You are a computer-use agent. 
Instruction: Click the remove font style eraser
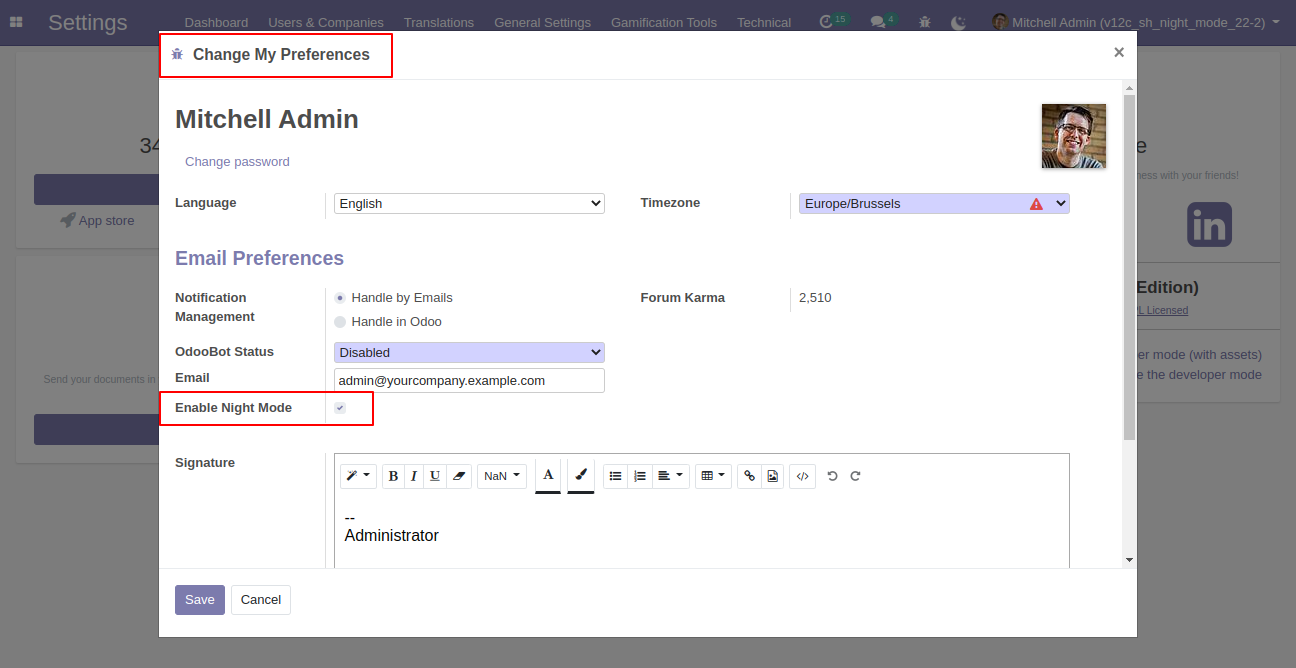[458, 476]
